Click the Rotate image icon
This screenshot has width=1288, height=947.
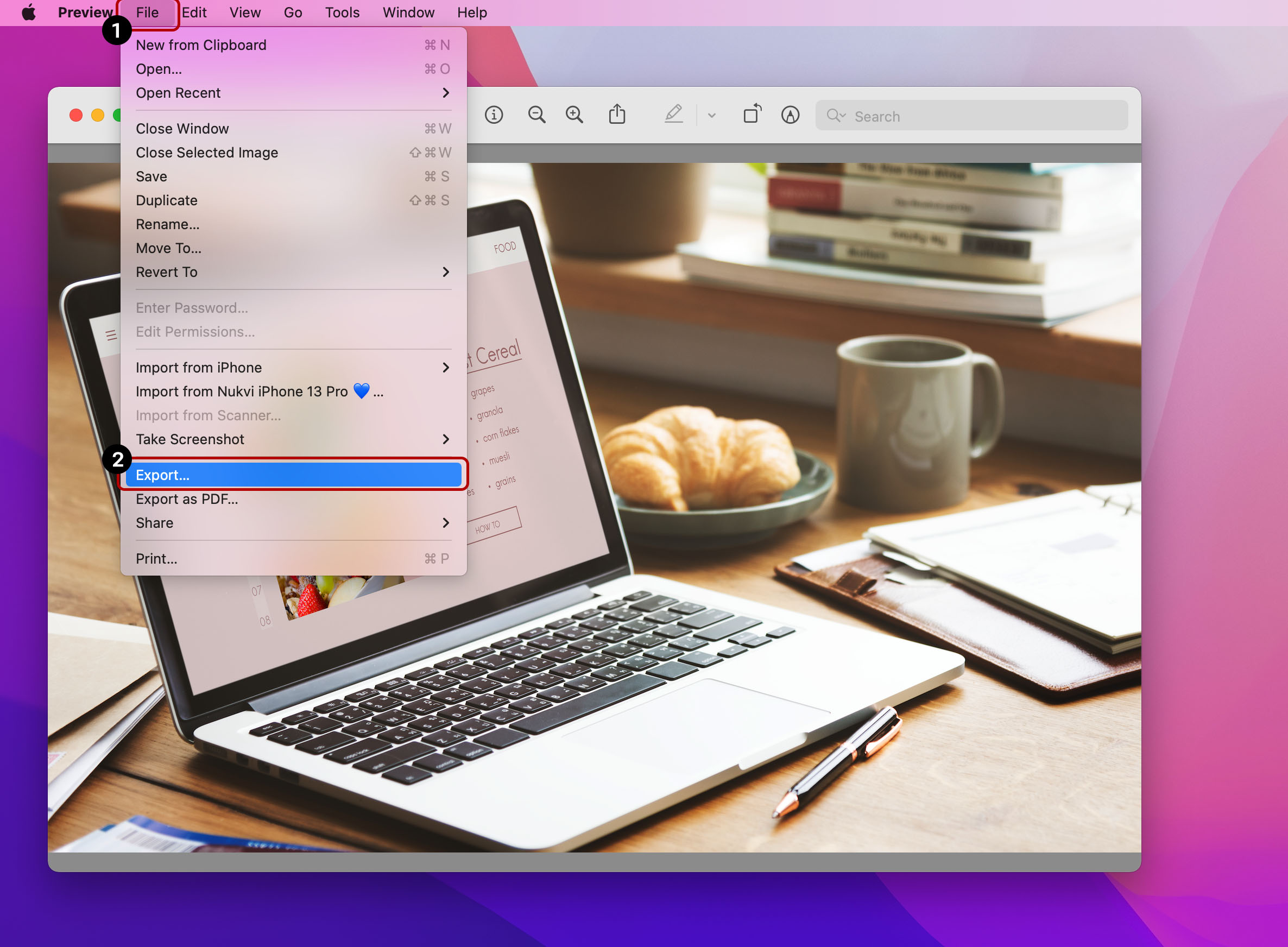point(752,114)
